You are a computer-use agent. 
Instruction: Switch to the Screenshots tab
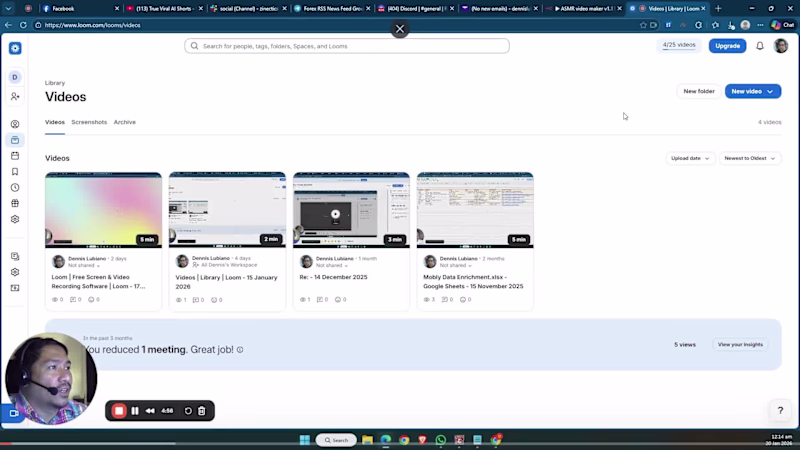point(89,122)
